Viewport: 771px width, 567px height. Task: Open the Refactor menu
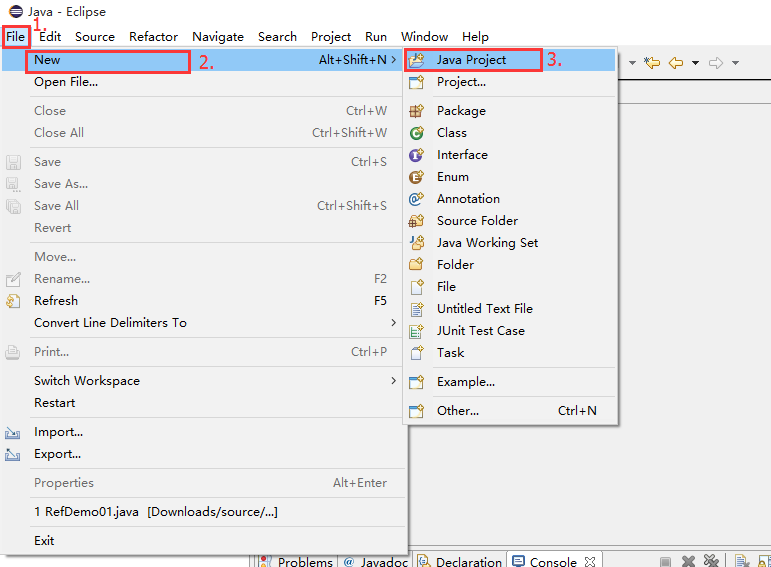153,37
